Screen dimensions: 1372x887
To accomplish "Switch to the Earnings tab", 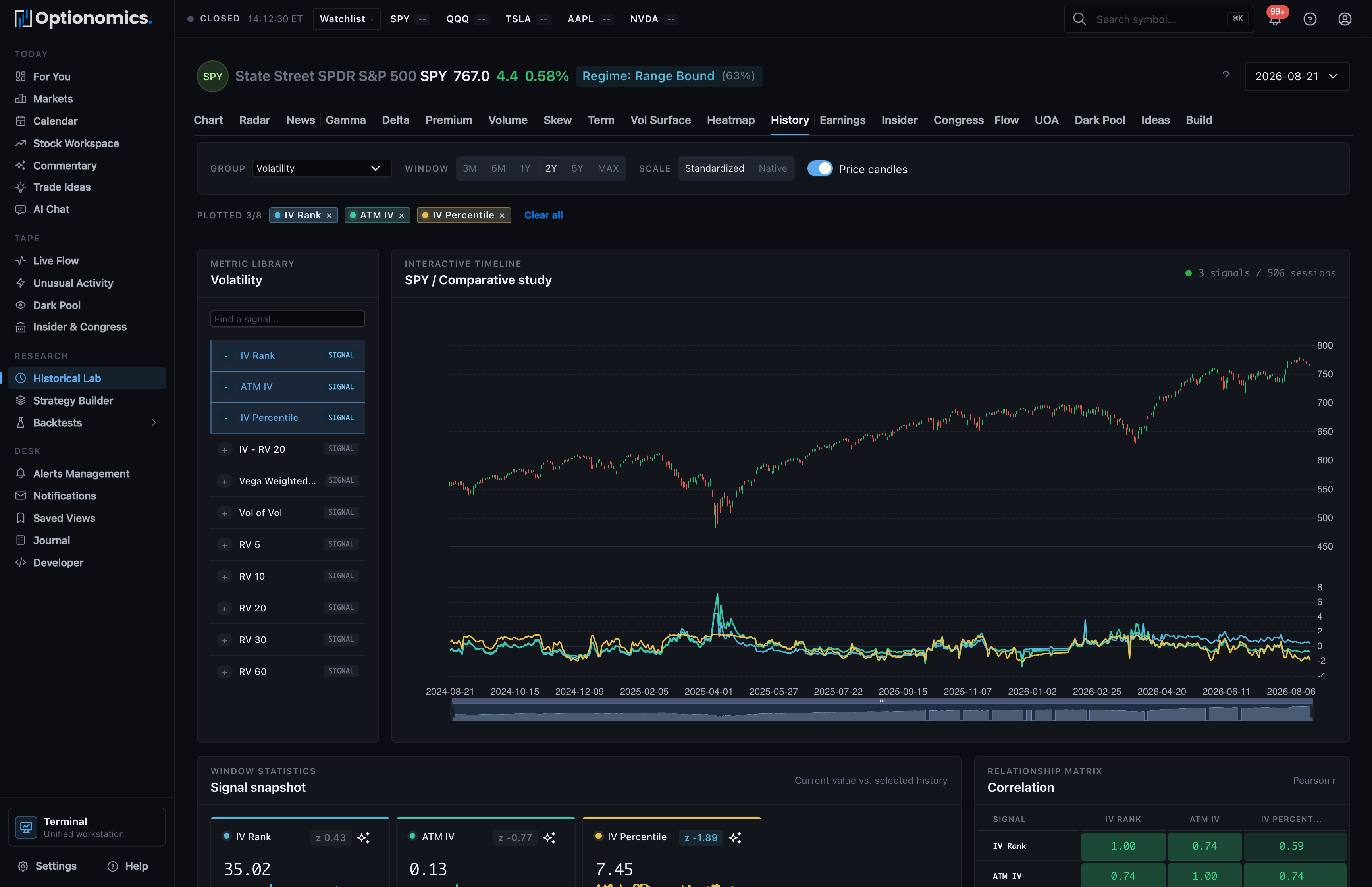I will pyautogui.click(x=842, y=120).
